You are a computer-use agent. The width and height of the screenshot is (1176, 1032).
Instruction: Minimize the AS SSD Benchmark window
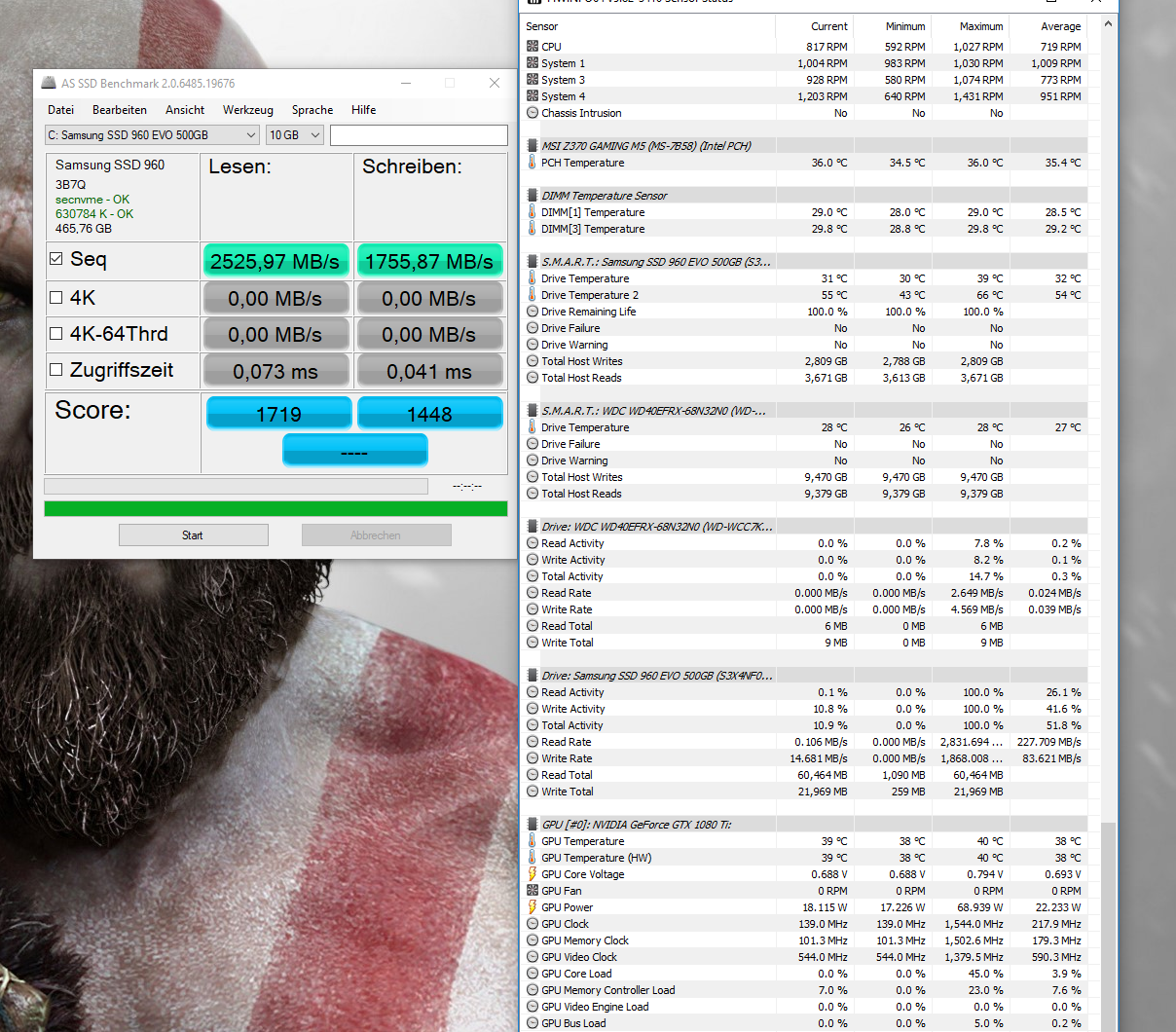[x=406, y=83]
